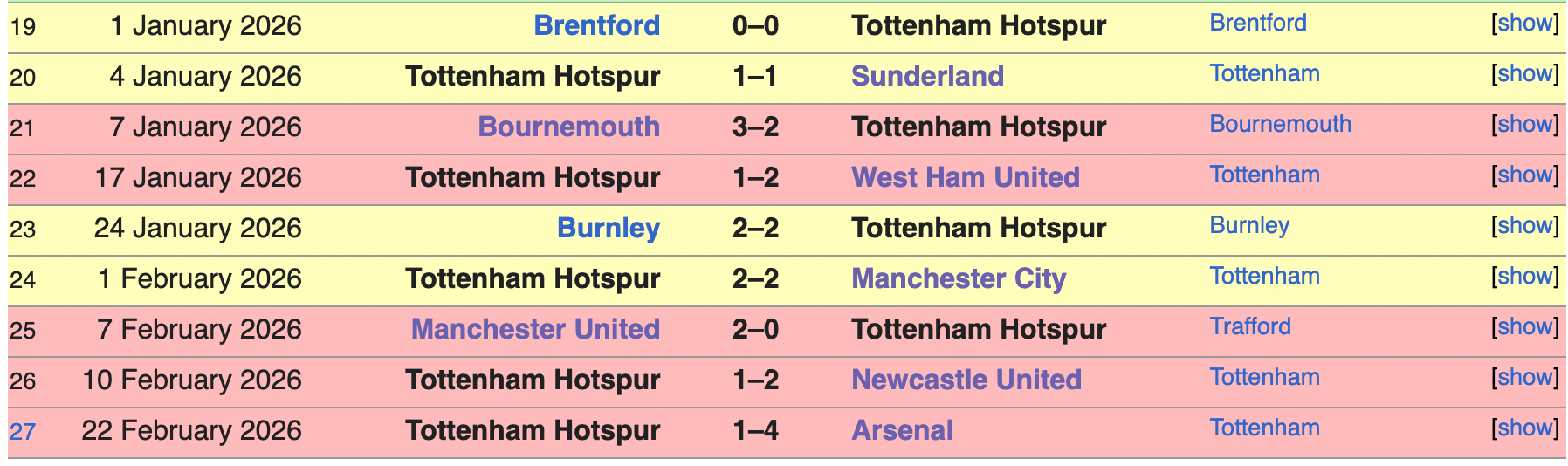Expand details for the Brentford 0–0 match
The width and height of the screenshot is (1568, 466).
tap(1524, 24)
